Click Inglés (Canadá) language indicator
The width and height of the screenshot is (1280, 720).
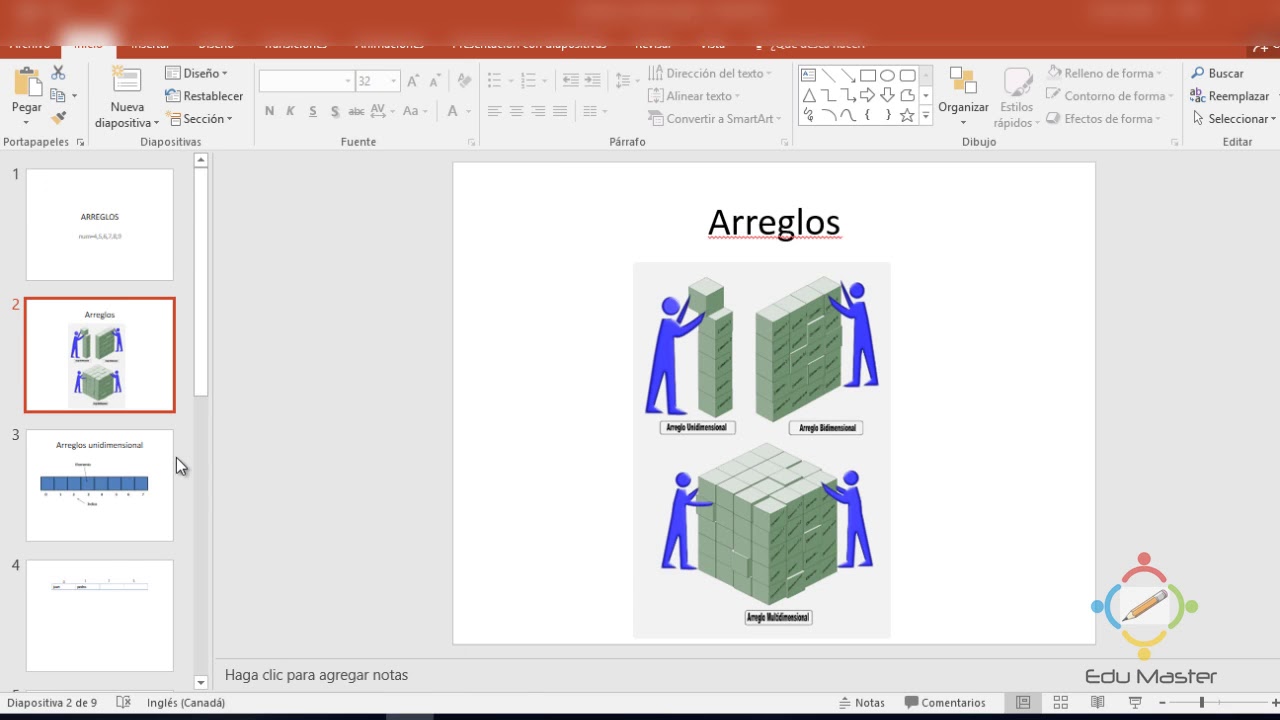point(186,703)
